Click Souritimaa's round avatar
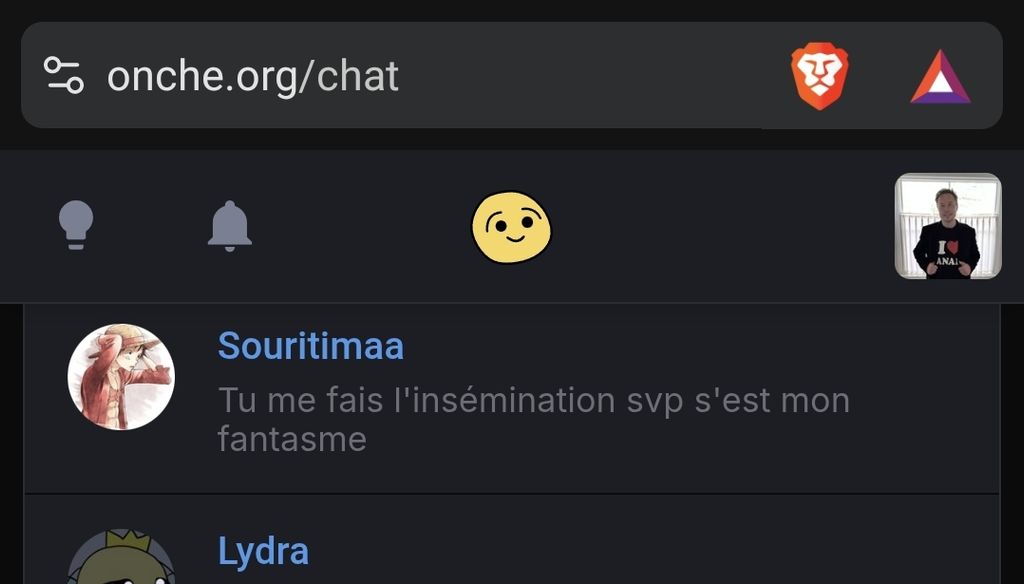Image resolution: width=1024 pixels, height=584 pixels. [x=121, y=377]
